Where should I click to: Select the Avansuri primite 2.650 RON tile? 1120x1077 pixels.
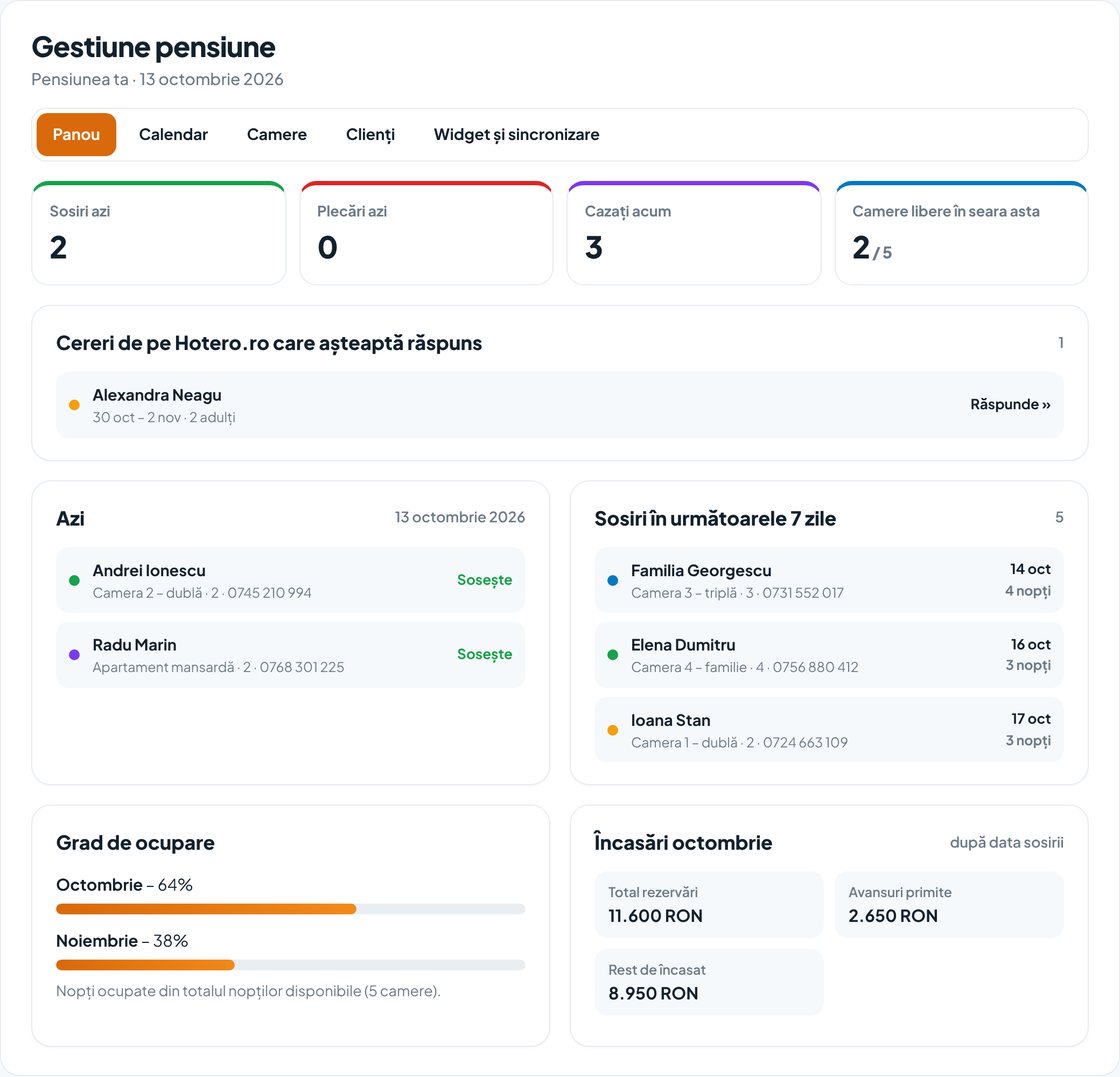(949, 904)
